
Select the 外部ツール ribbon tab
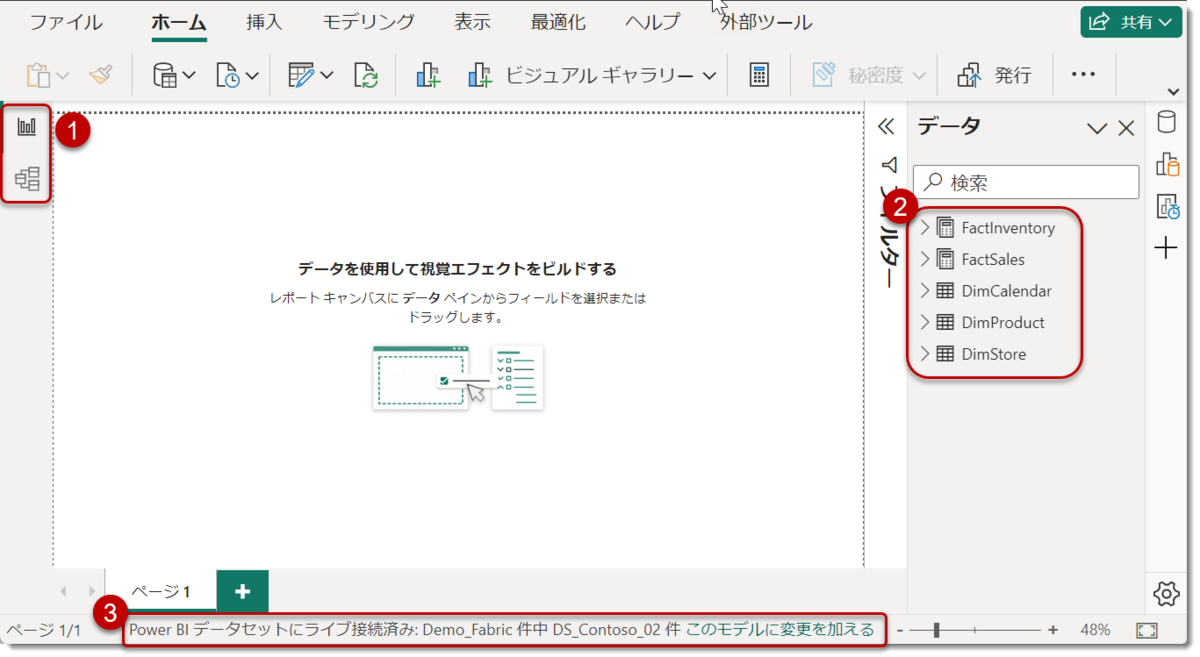[x=765, y=22]
